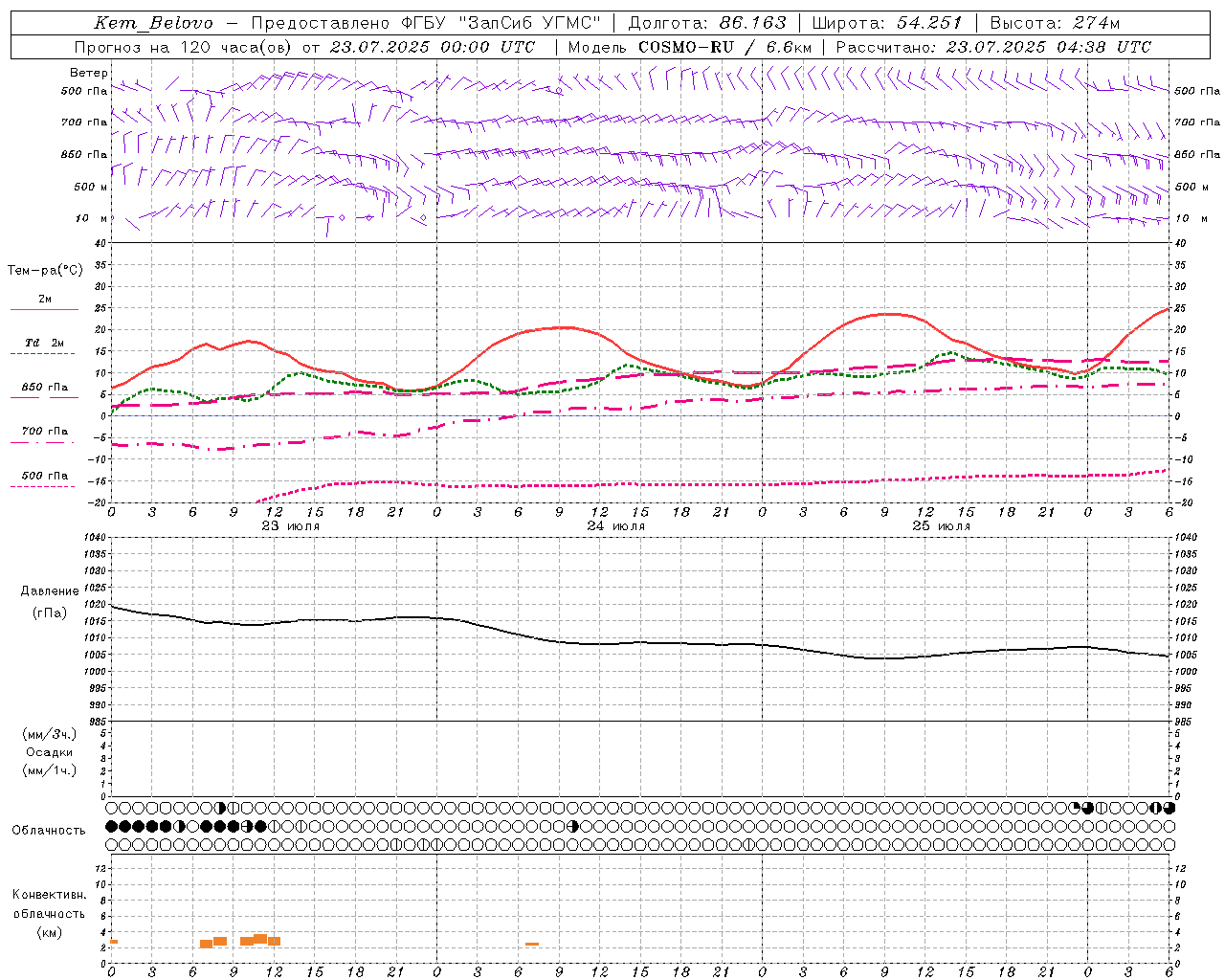This screenshot has height=980, width=1225.
Task: Select the Облачность cloudiness label
Action: point(49,831)
